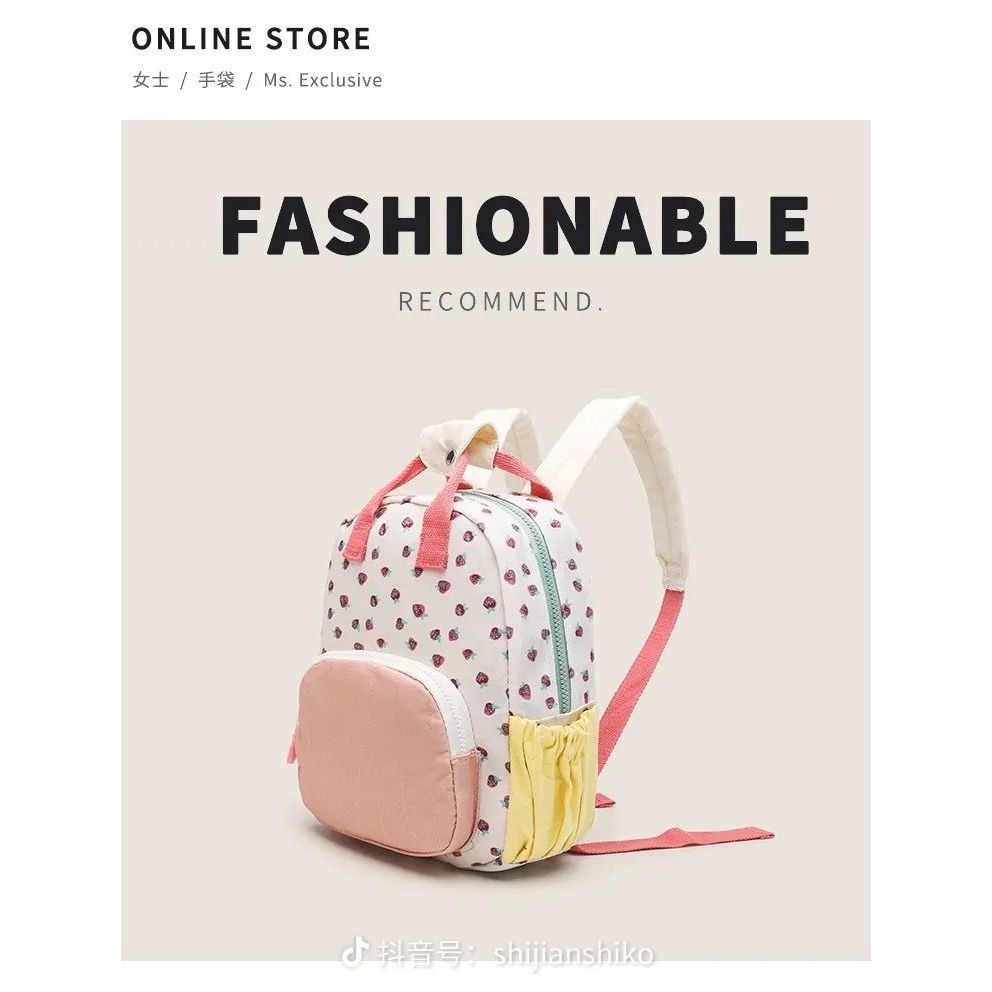Click the pink front pocket of backpack
Screen dimensions: 992x992
click(x=381, y=759)
